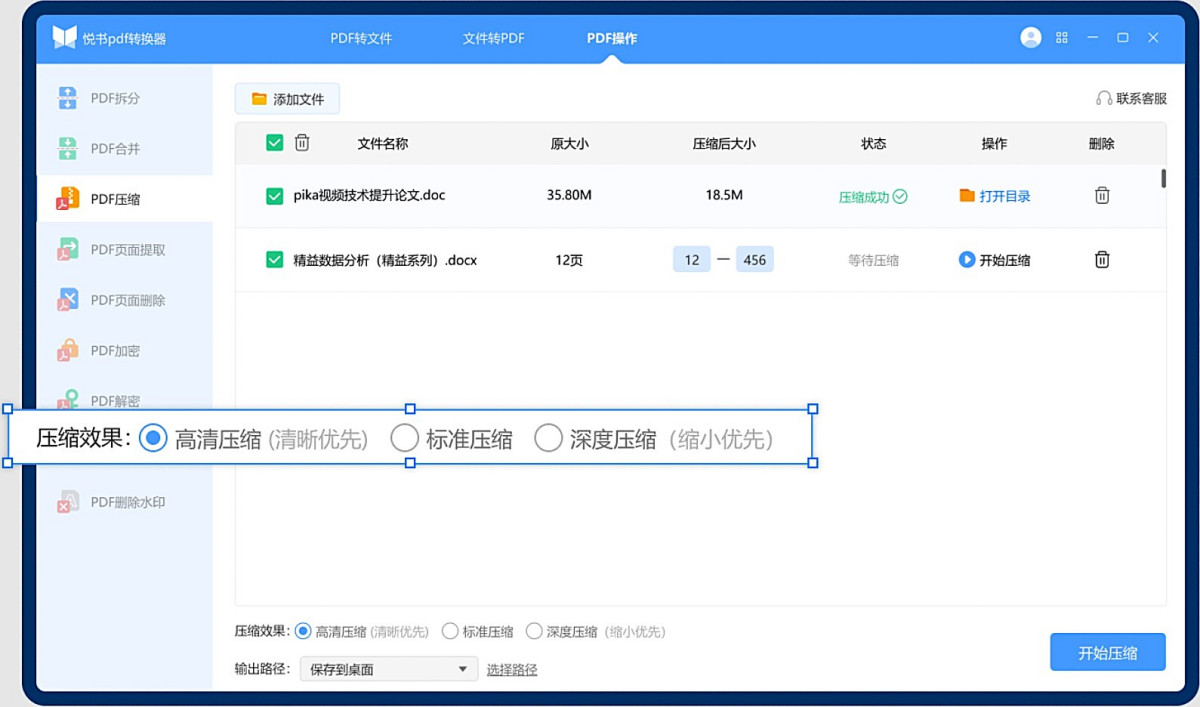
Task: Switch to the 文件转PDF tab
Action: click(492, 37)
